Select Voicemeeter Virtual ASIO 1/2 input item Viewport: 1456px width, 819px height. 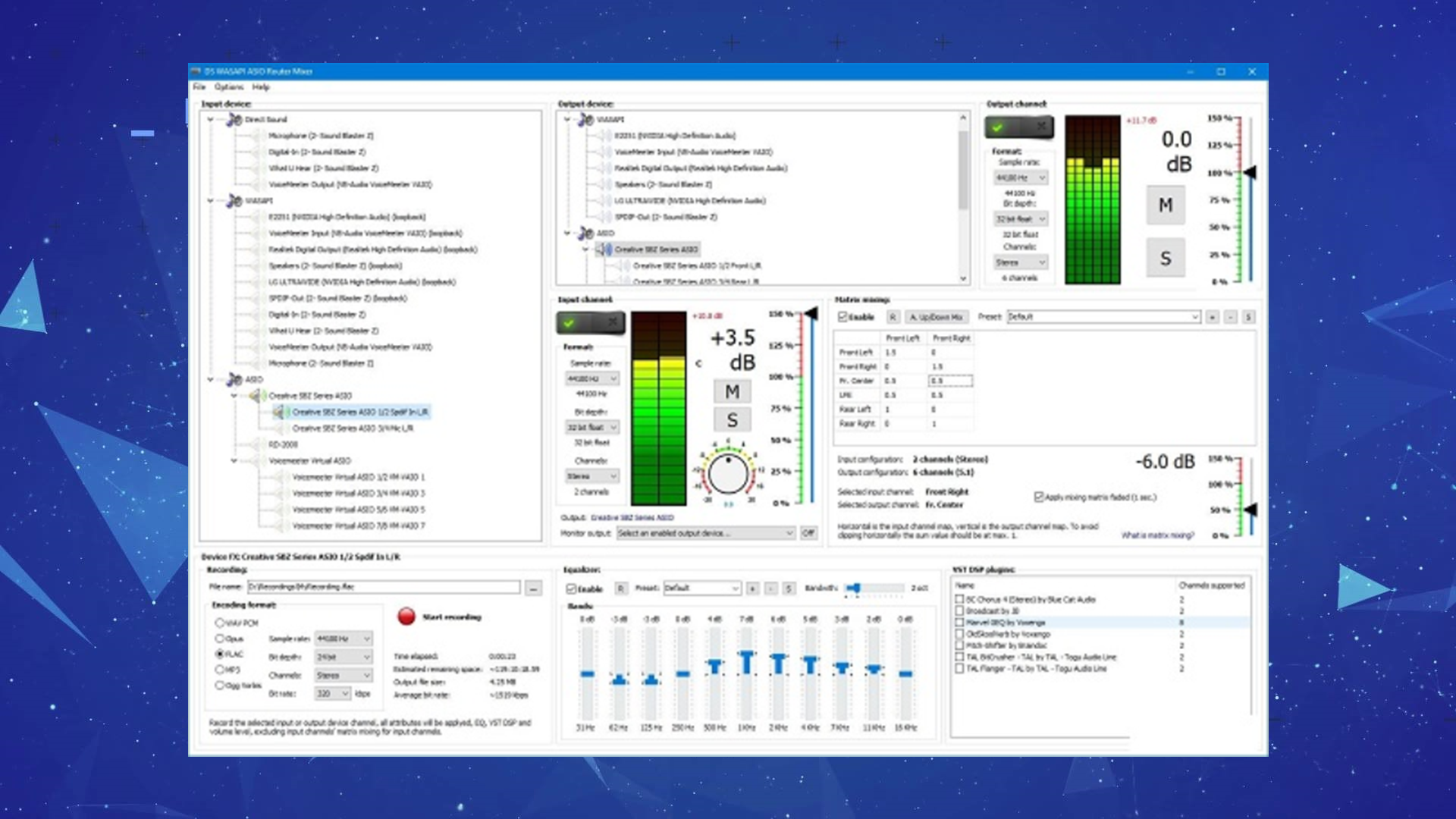point(359,477)
